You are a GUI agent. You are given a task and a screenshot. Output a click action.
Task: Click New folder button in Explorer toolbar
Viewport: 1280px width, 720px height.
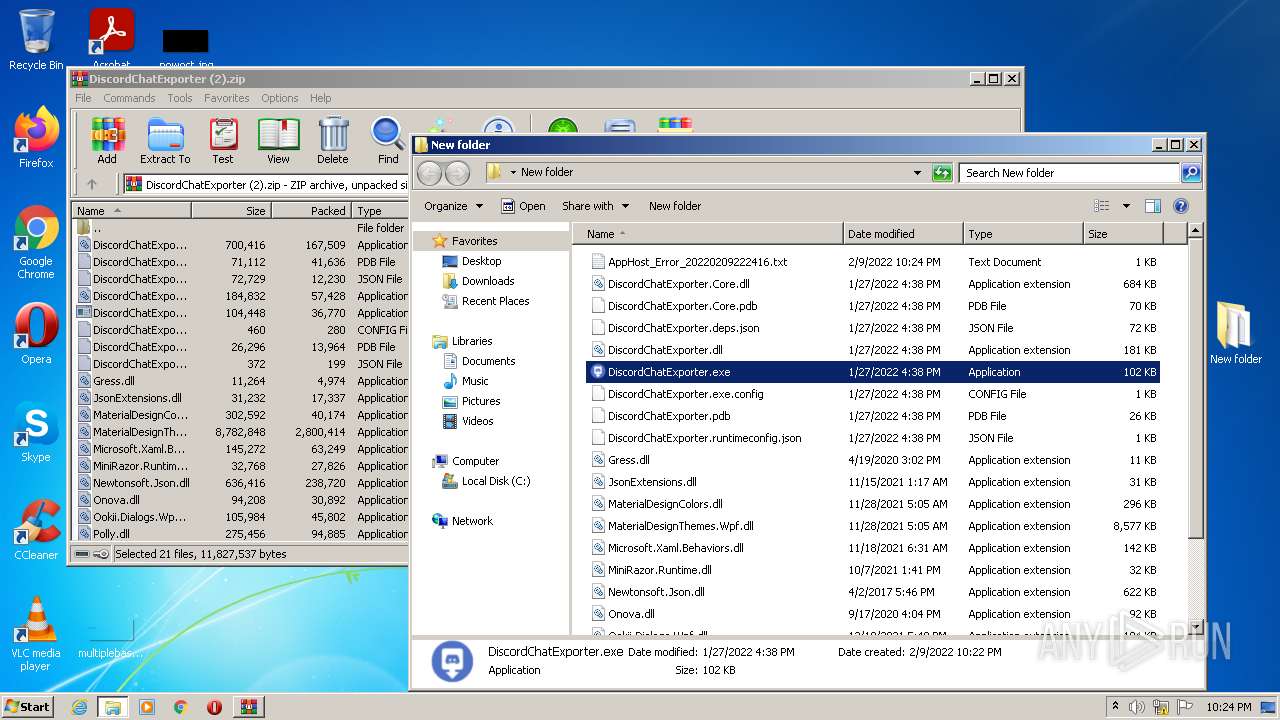click(675, 206)
